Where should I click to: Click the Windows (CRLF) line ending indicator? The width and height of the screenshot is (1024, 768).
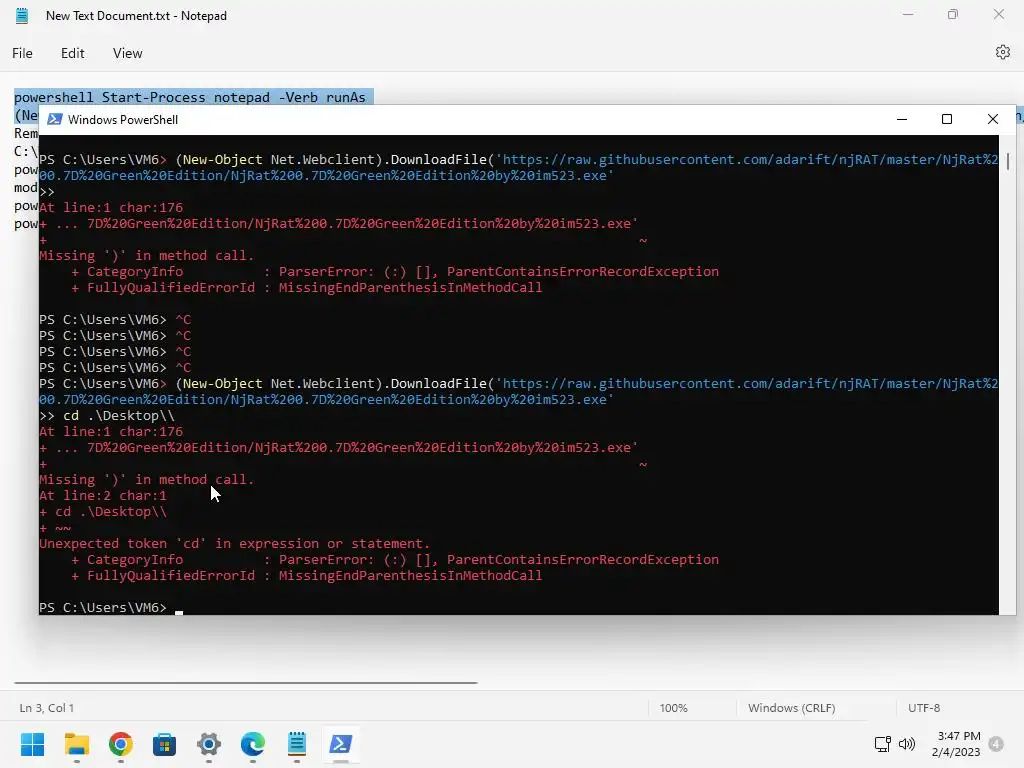coord(792,708)
